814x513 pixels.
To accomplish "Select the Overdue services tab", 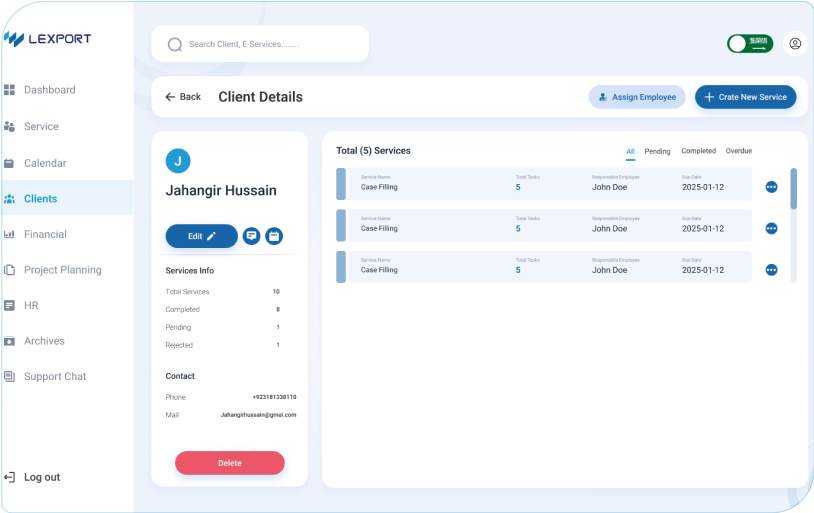I will tap(739, 151).
